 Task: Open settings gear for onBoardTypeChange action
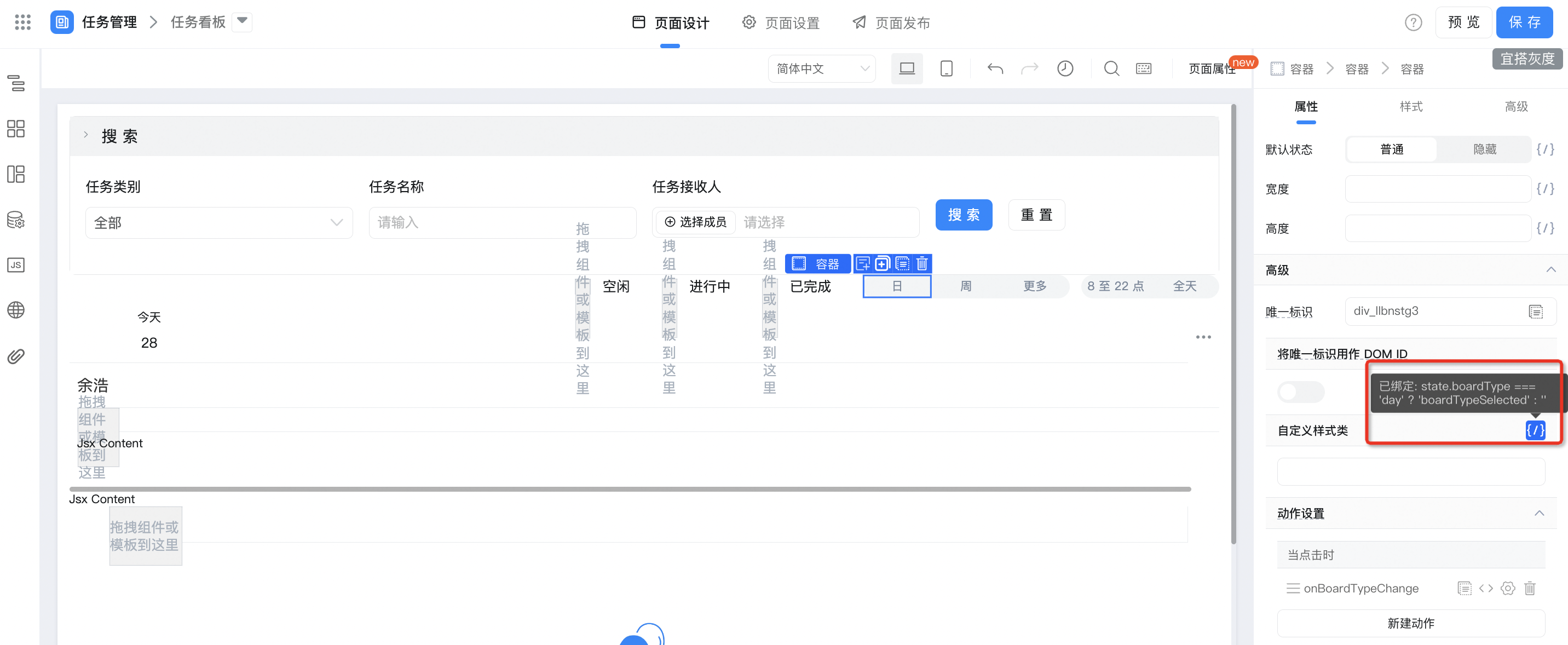1507,589
